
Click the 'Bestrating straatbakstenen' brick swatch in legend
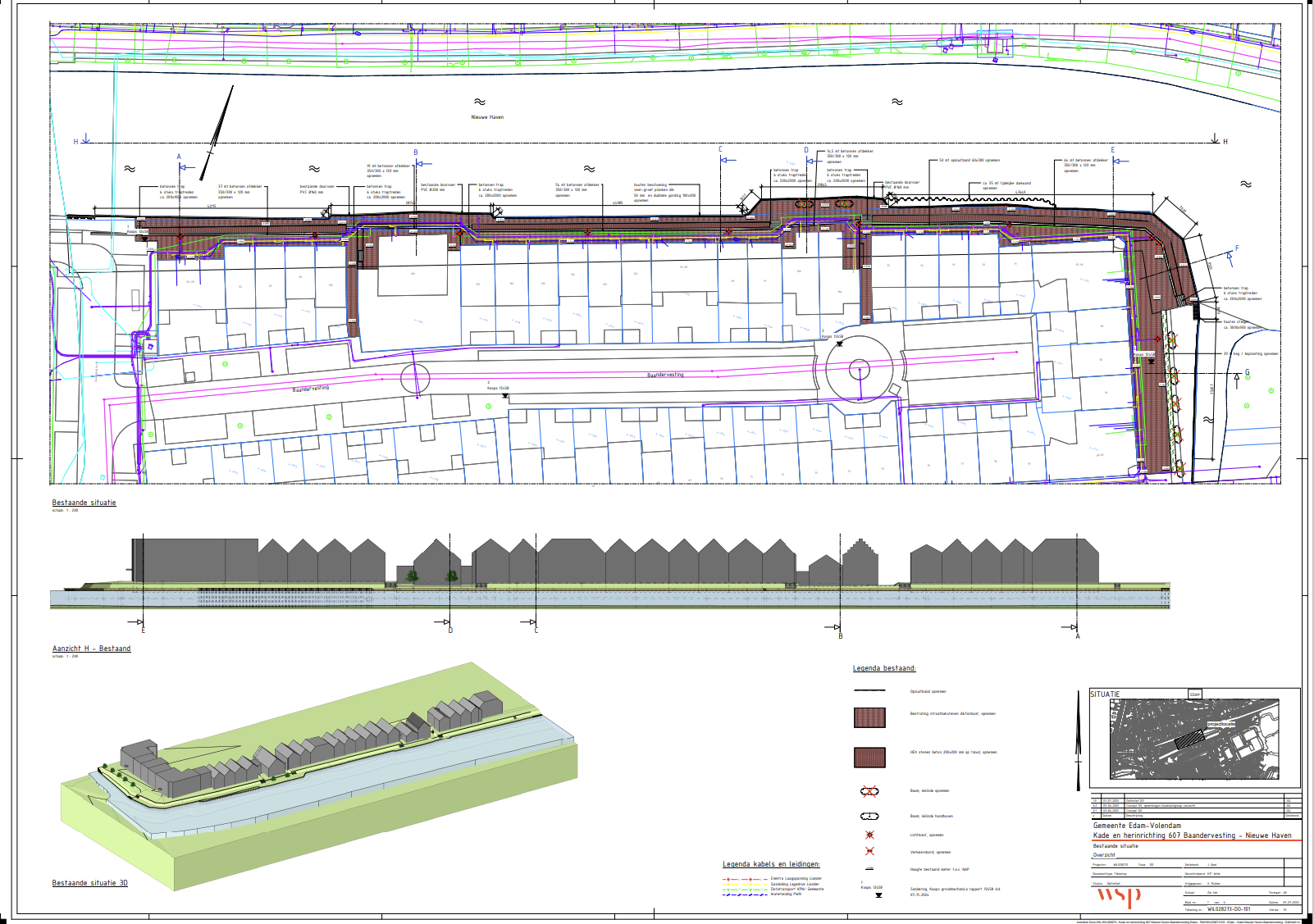[x=869, y=718]
